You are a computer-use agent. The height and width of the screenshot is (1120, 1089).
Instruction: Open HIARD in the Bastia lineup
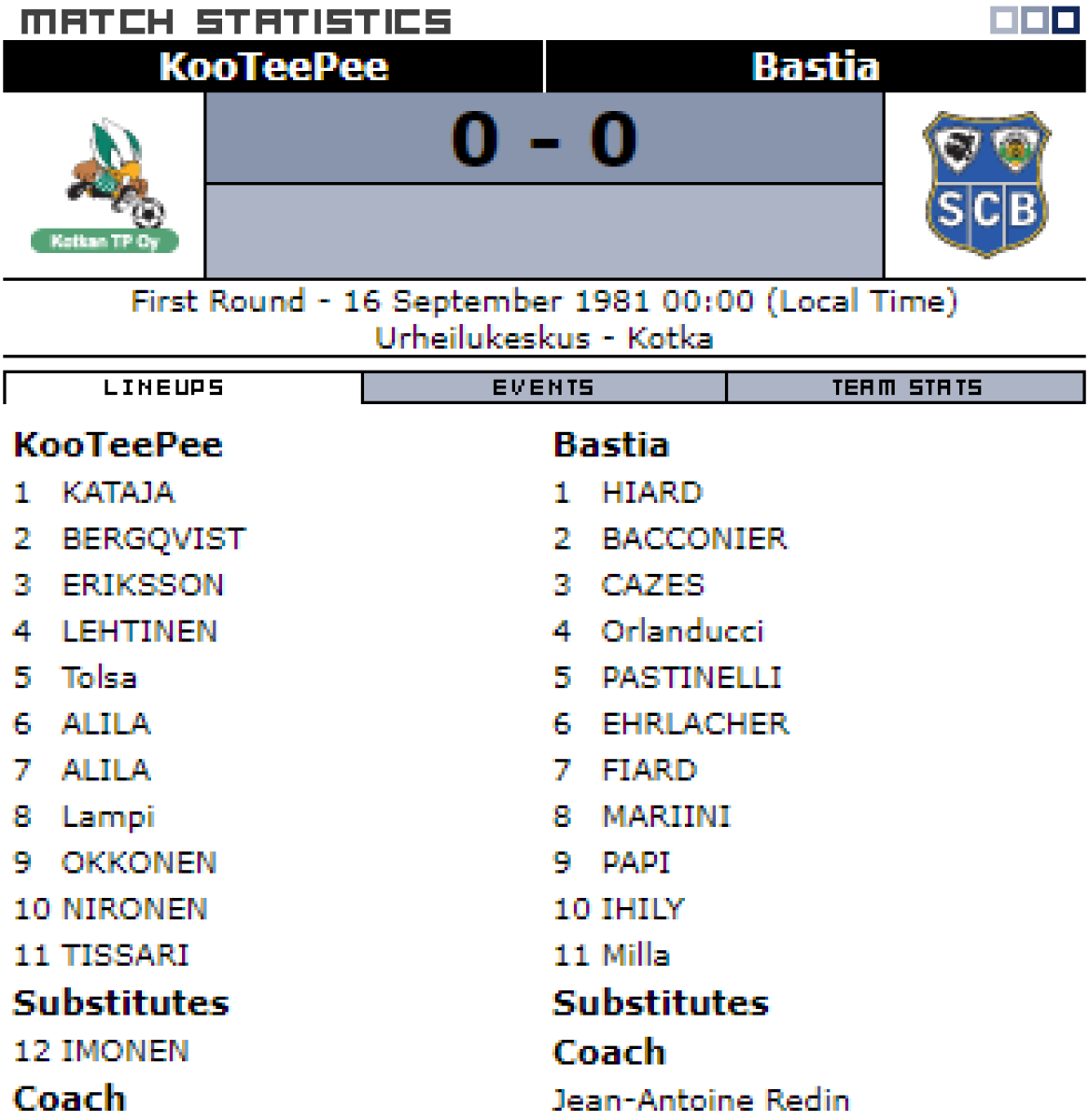[x=651, y=492]
